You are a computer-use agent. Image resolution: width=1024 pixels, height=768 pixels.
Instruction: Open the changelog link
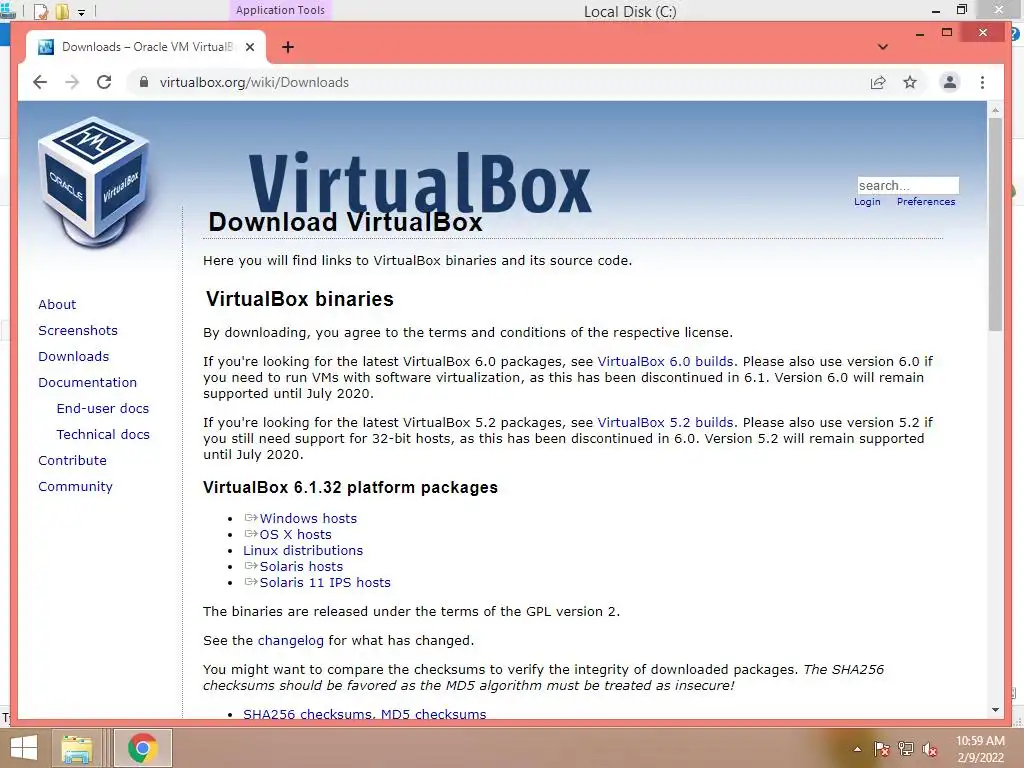click(x=291, y=641)
